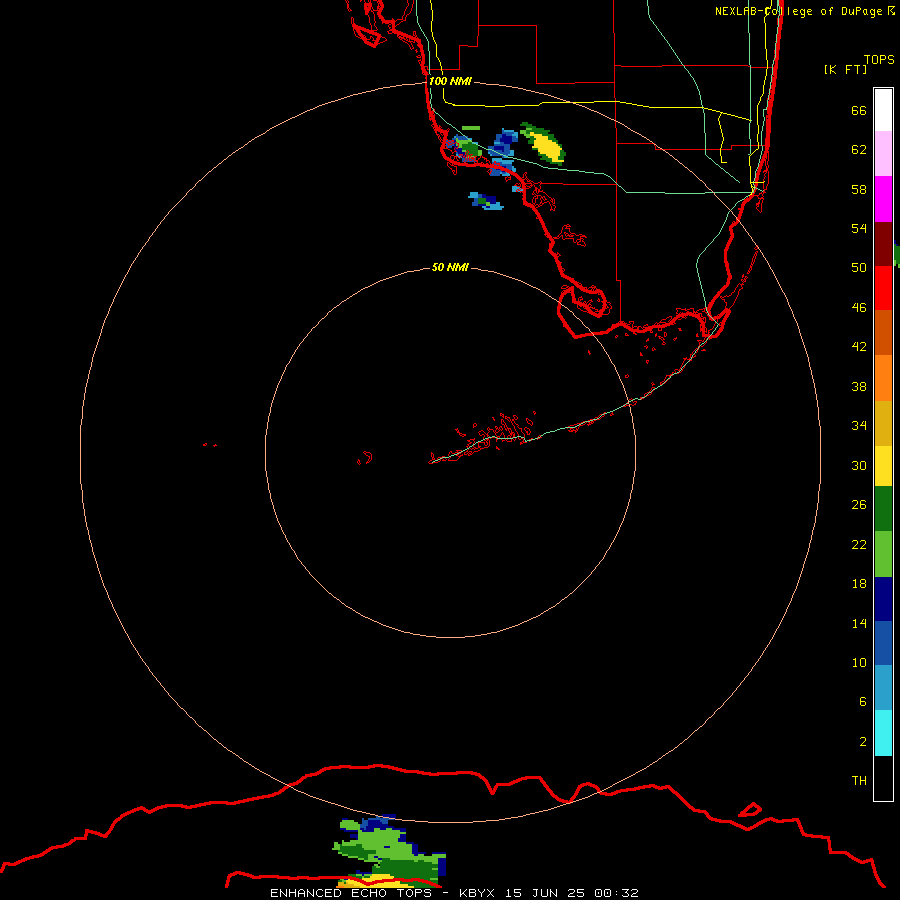900x900 pixels.
Task: Click the legend value 30
Action: (x=859, y=465)
